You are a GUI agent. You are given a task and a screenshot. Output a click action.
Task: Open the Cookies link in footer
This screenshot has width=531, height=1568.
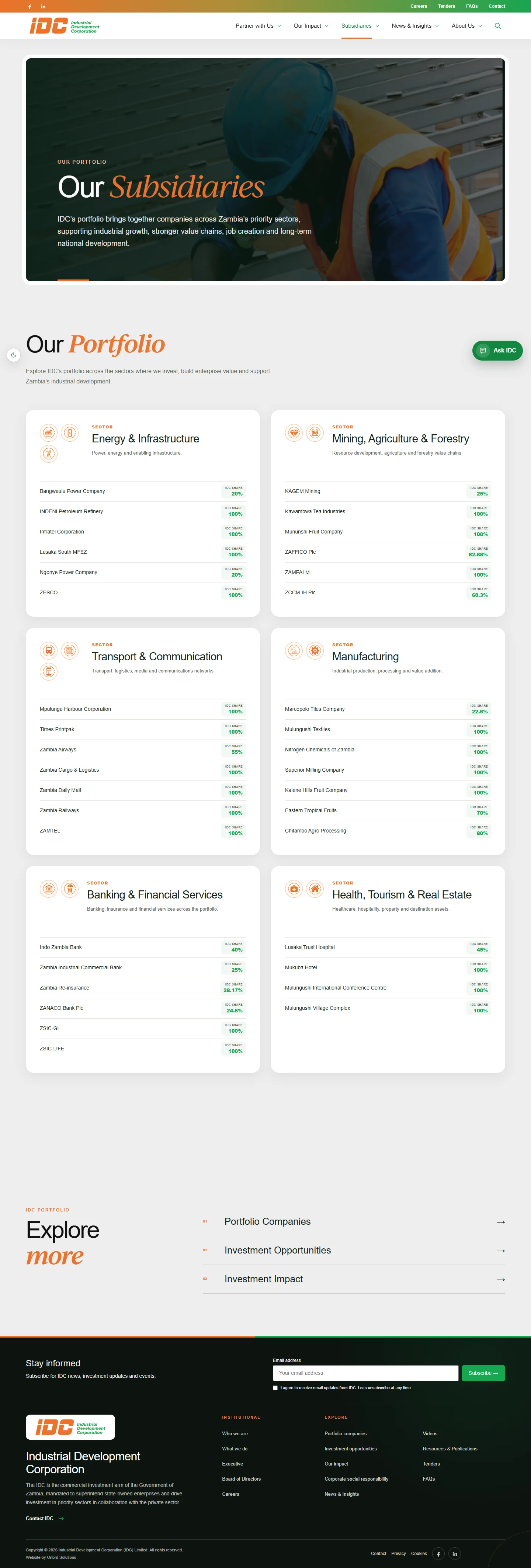(419, 1553)
